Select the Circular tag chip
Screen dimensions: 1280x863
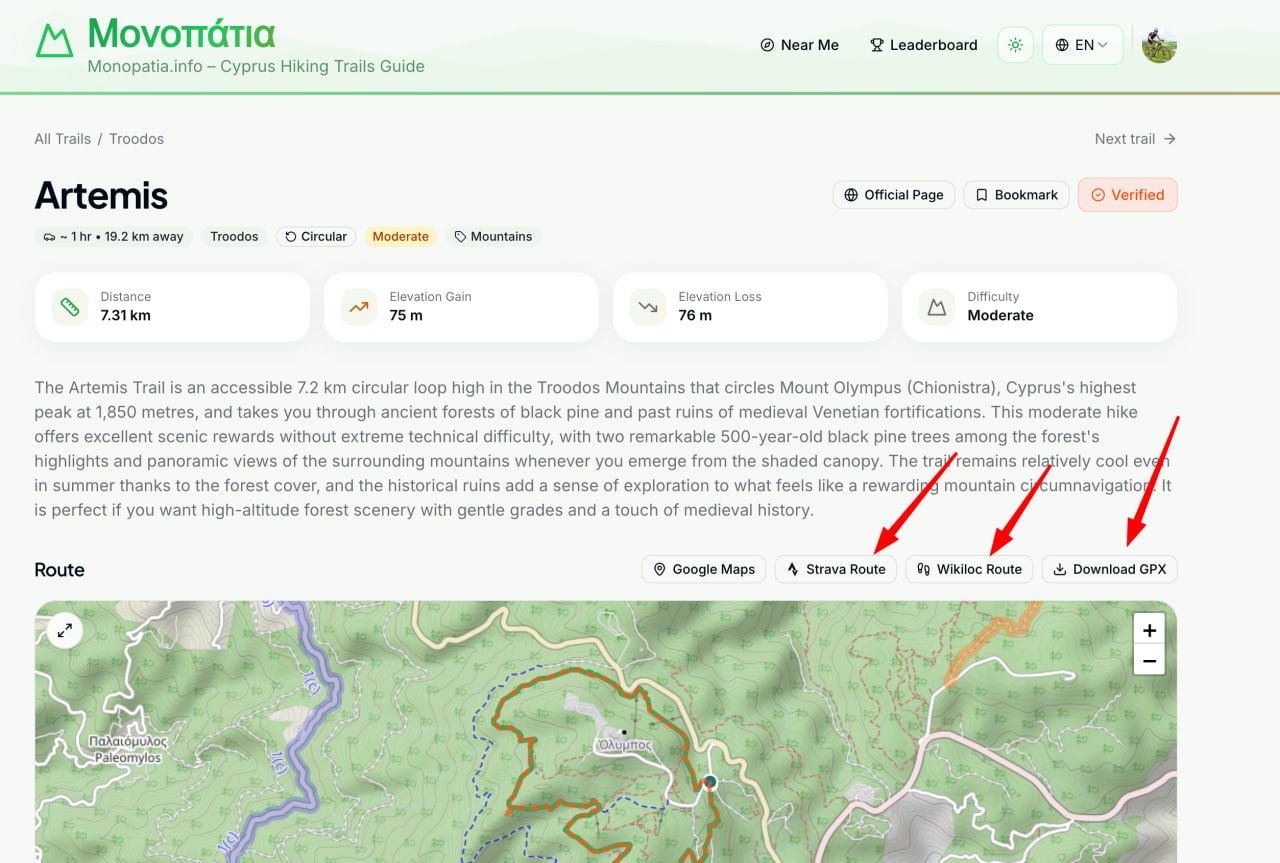click(316, 237)
